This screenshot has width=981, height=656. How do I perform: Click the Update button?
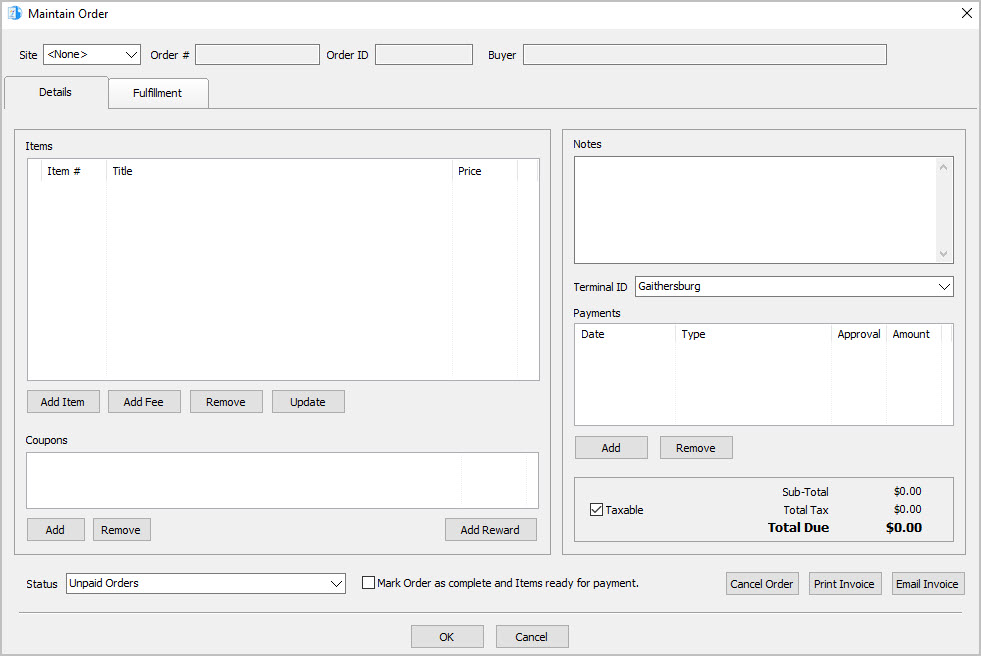[308, 402]
